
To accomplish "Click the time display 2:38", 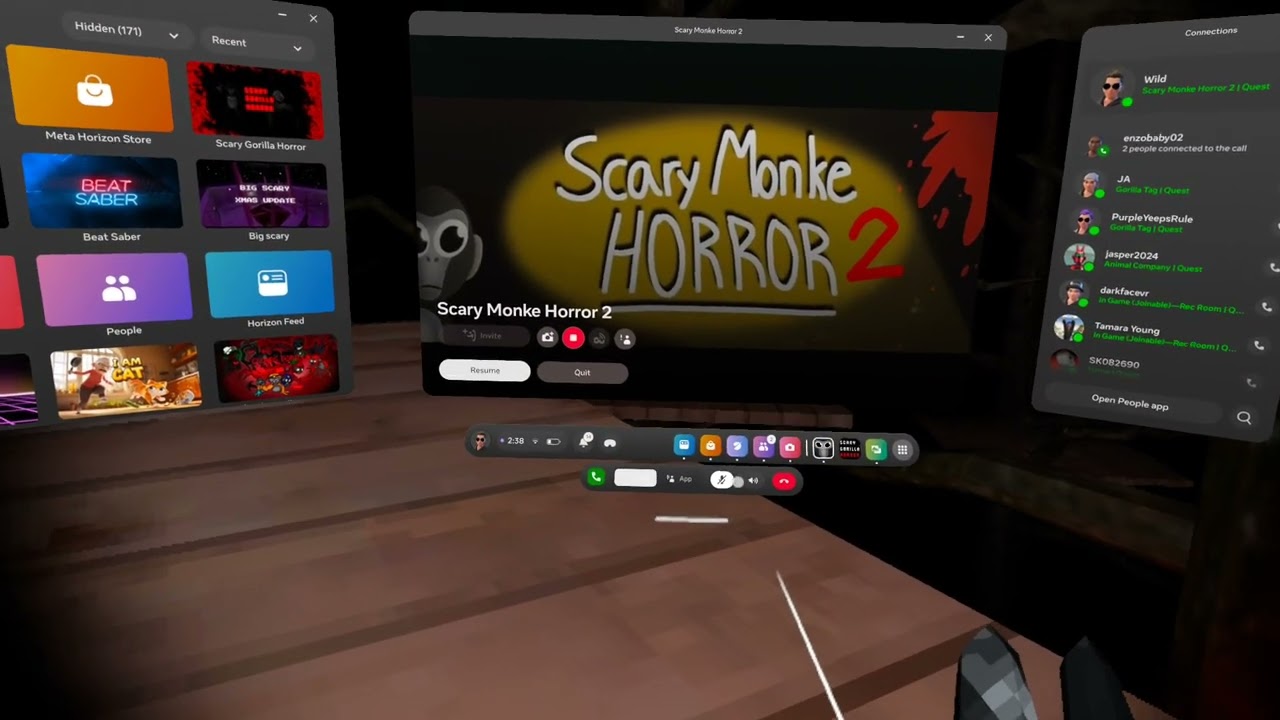I will (515, 441).
